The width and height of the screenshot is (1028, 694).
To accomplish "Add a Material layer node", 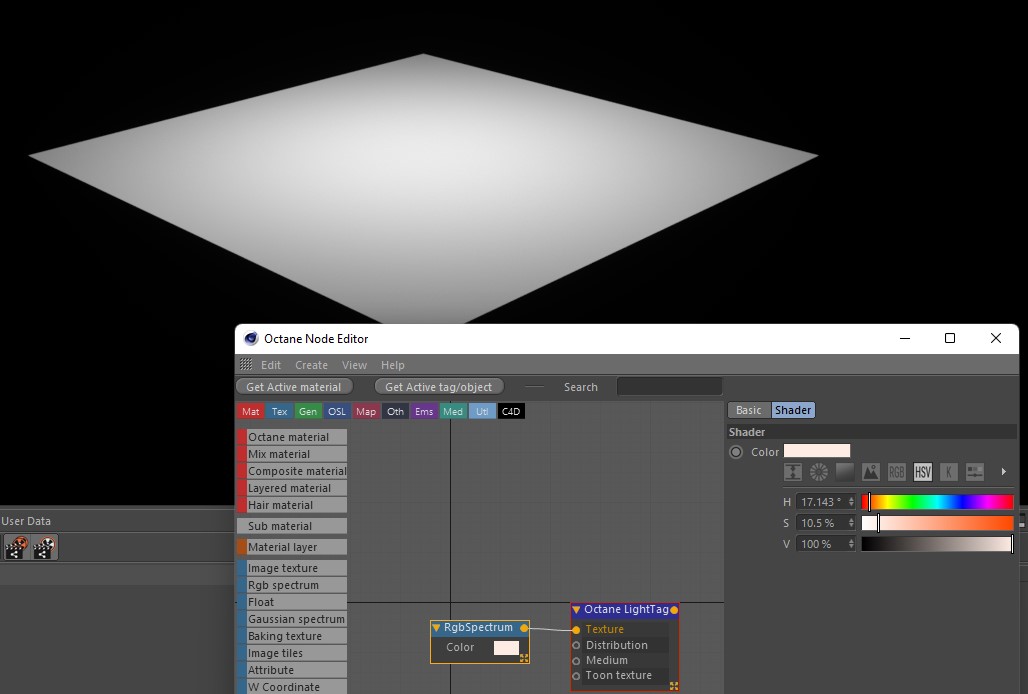I will coord(292,547).
